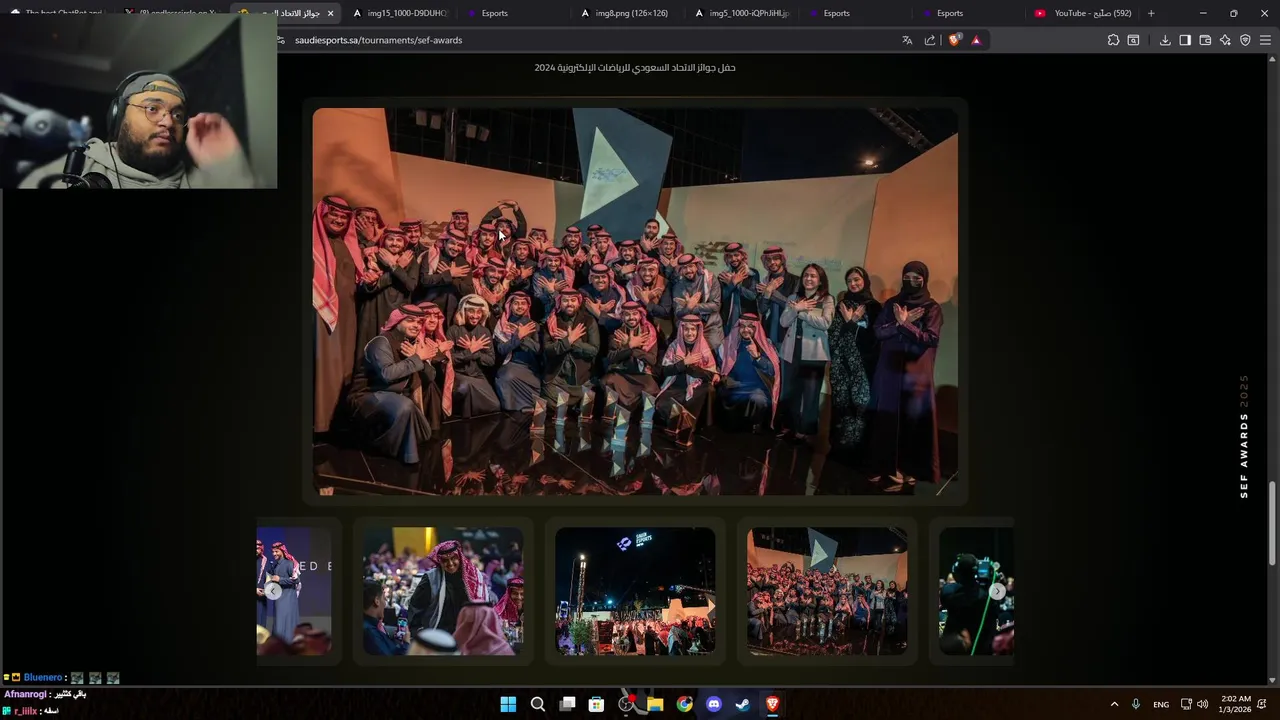
Task: Click the Bluenero chat username
Action: pos(43,677)
